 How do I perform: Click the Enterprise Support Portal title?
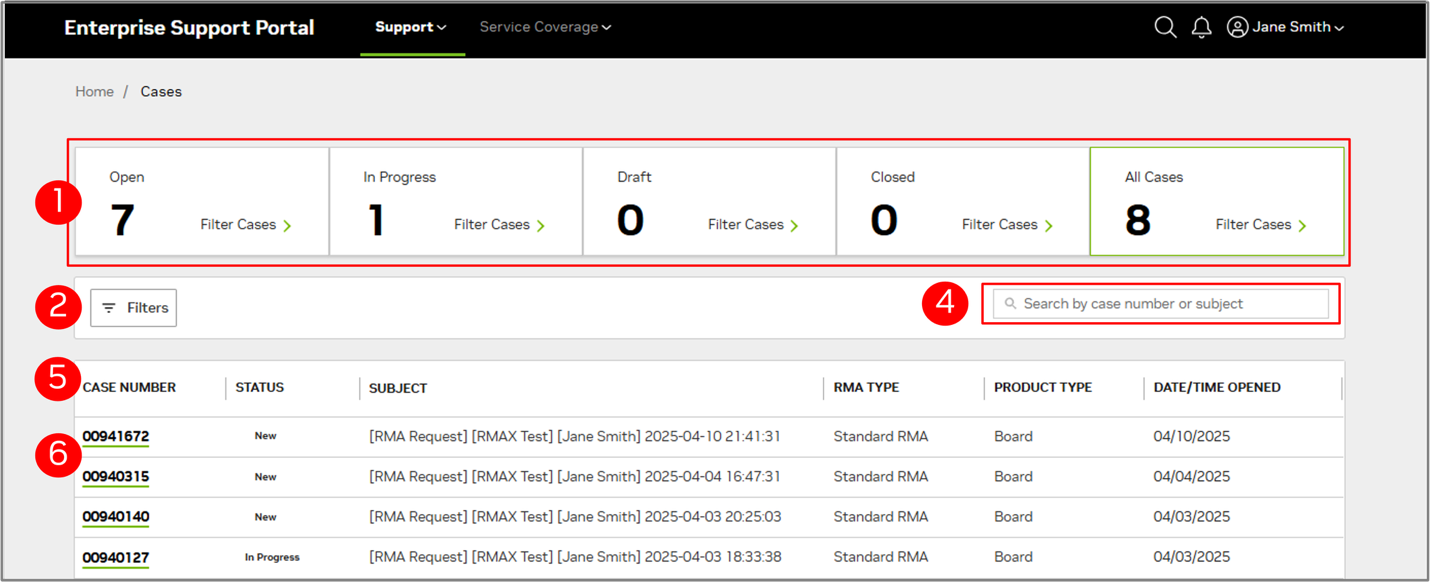point(189,28)
